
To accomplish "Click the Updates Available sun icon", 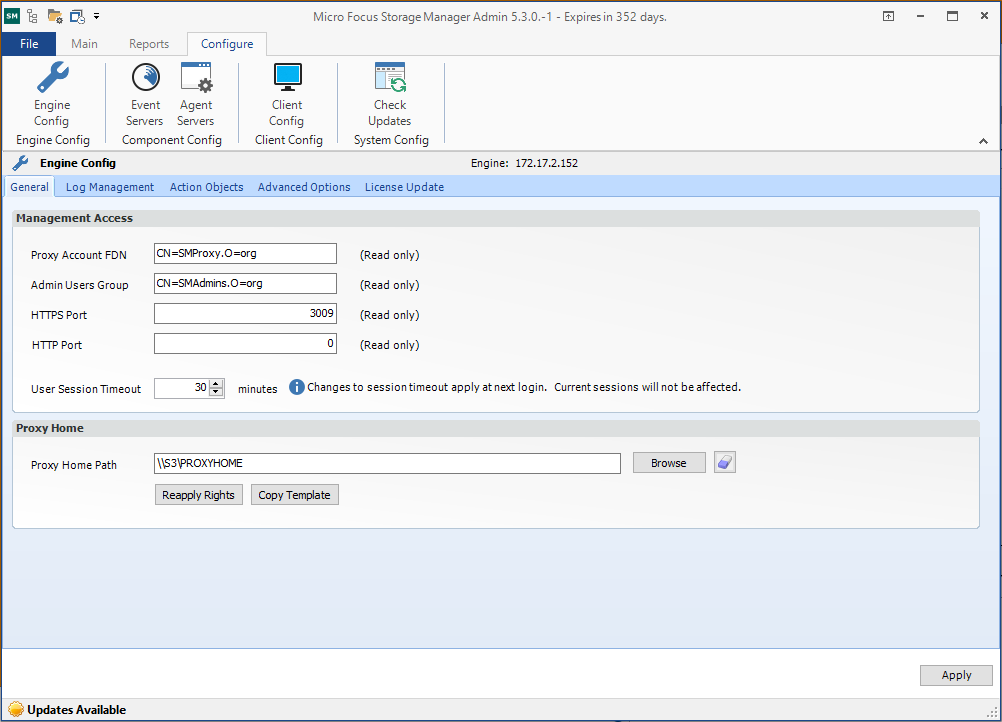I will pyautogui.click(x=16, y=709).
